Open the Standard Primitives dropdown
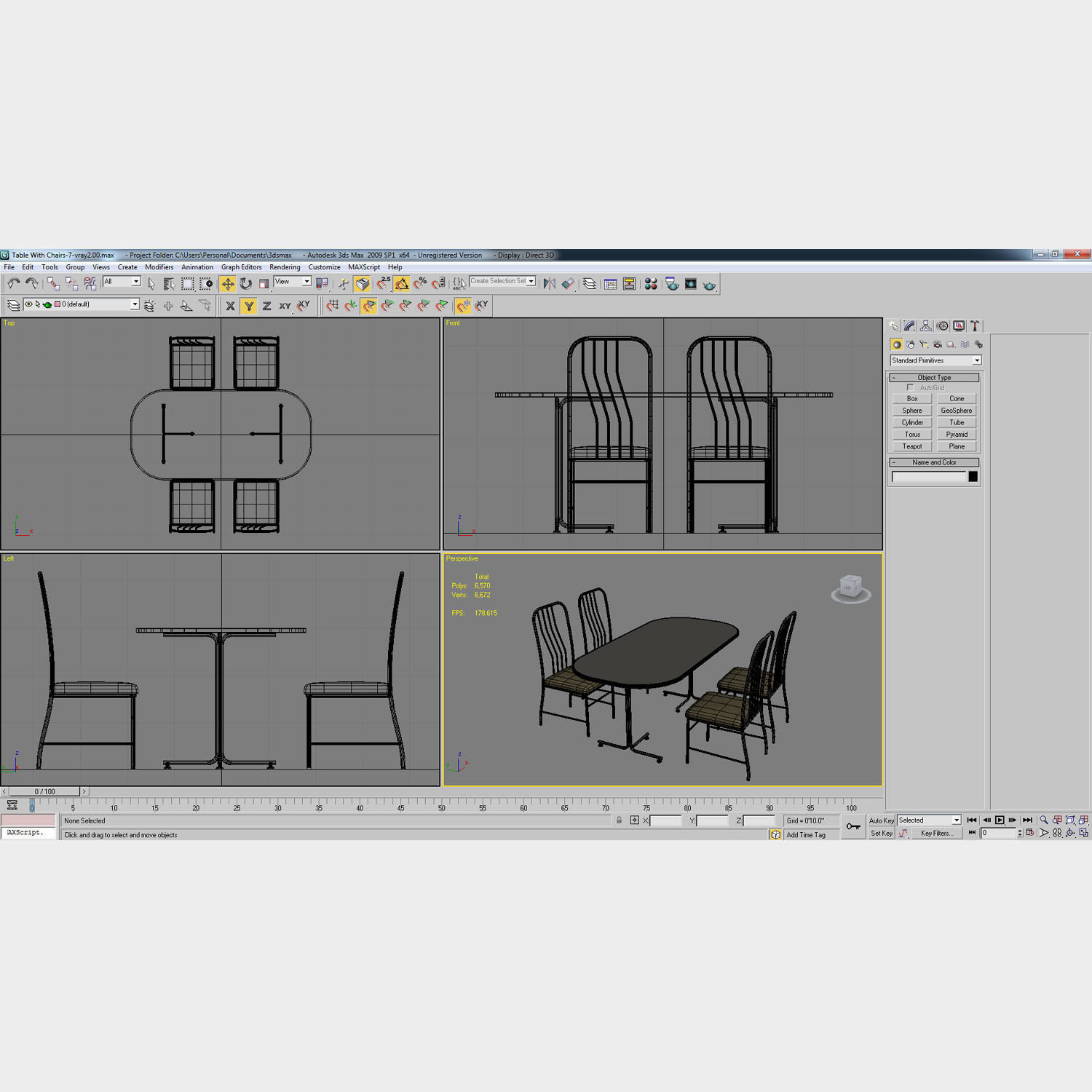Screen dimensions: 1092x1092 935,360
